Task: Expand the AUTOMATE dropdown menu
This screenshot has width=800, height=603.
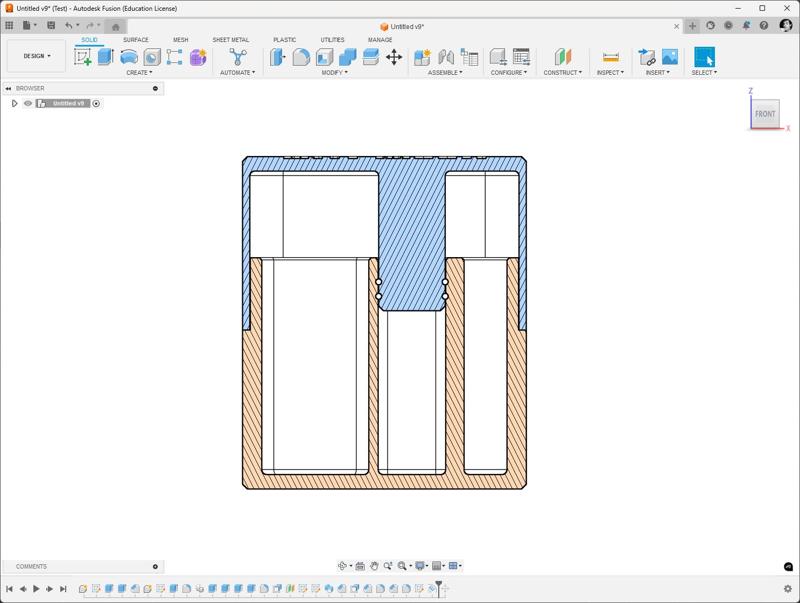Action: [x=238, y=73]
